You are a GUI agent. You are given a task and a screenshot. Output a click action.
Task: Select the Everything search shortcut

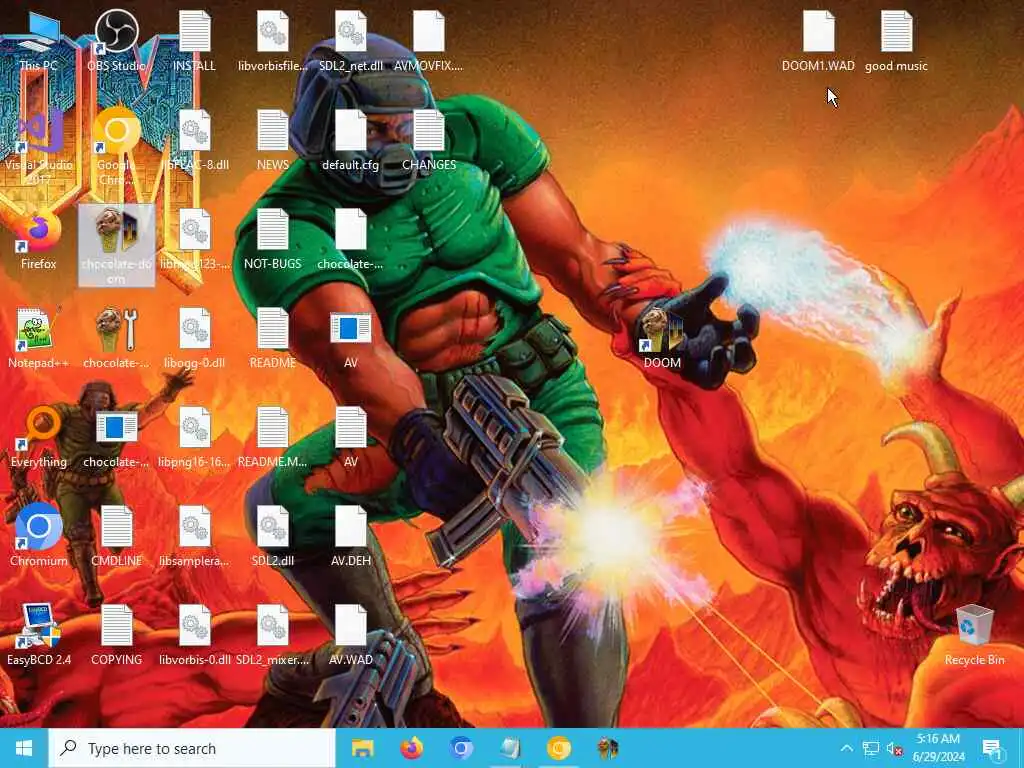[x=39, y=437]
